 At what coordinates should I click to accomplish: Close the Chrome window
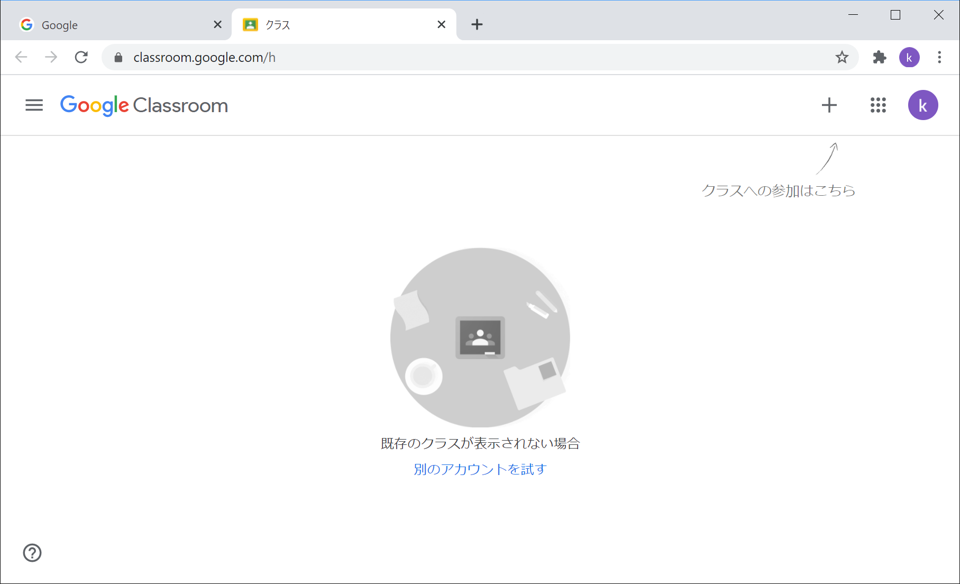(938, 15)
